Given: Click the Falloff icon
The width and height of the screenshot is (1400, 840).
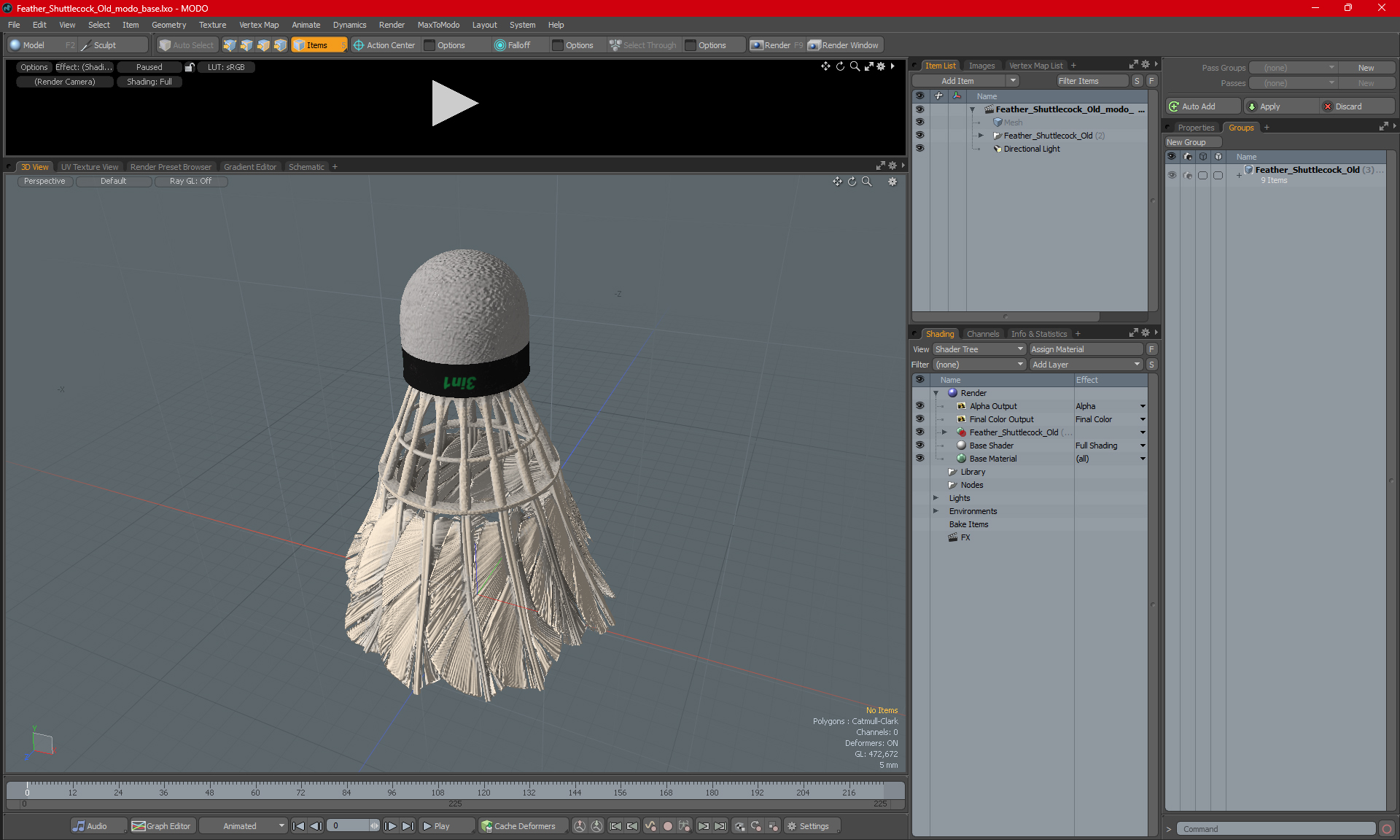Looking at the screenshot, I should pos(500,45).
